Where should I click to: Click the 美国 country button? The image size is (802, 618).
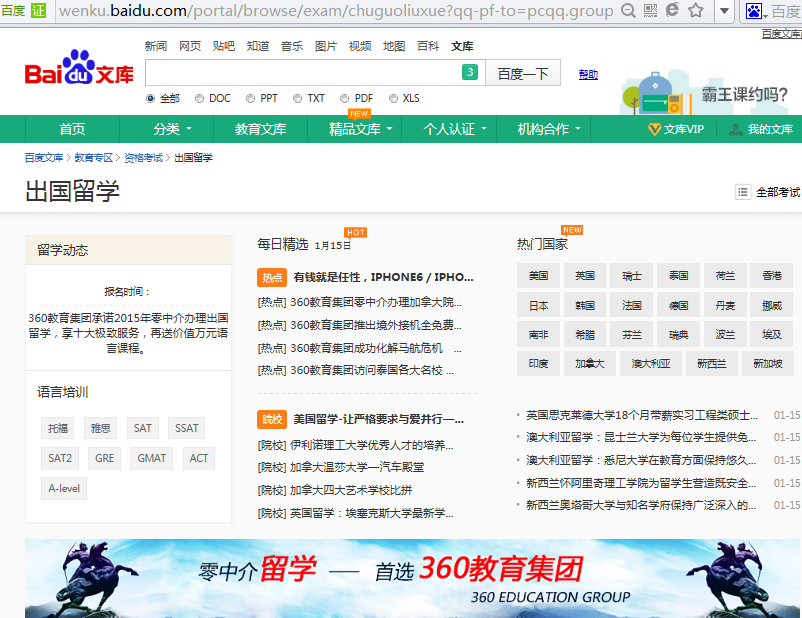pos(538,276)
